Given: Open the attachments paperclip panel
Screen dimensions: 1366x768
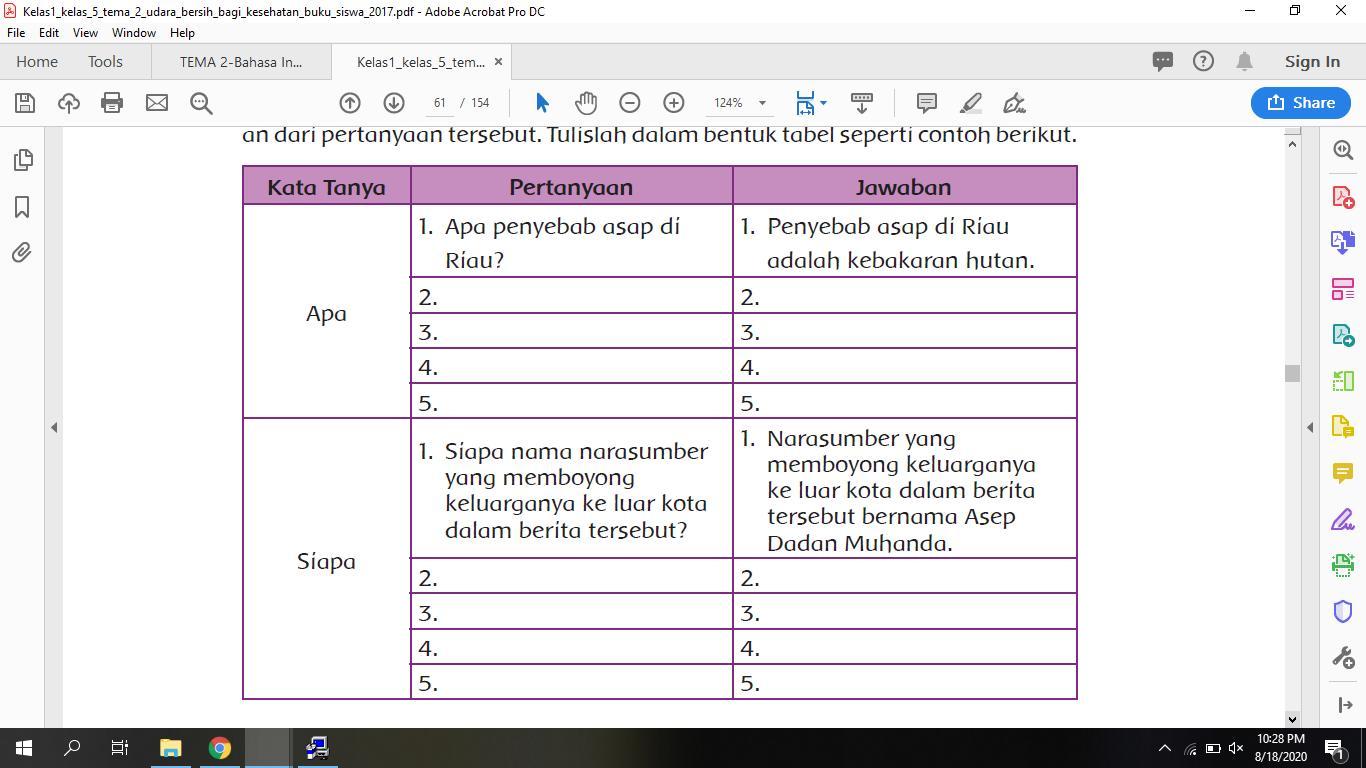Looking at the screenshot, I should click(22, 253).
